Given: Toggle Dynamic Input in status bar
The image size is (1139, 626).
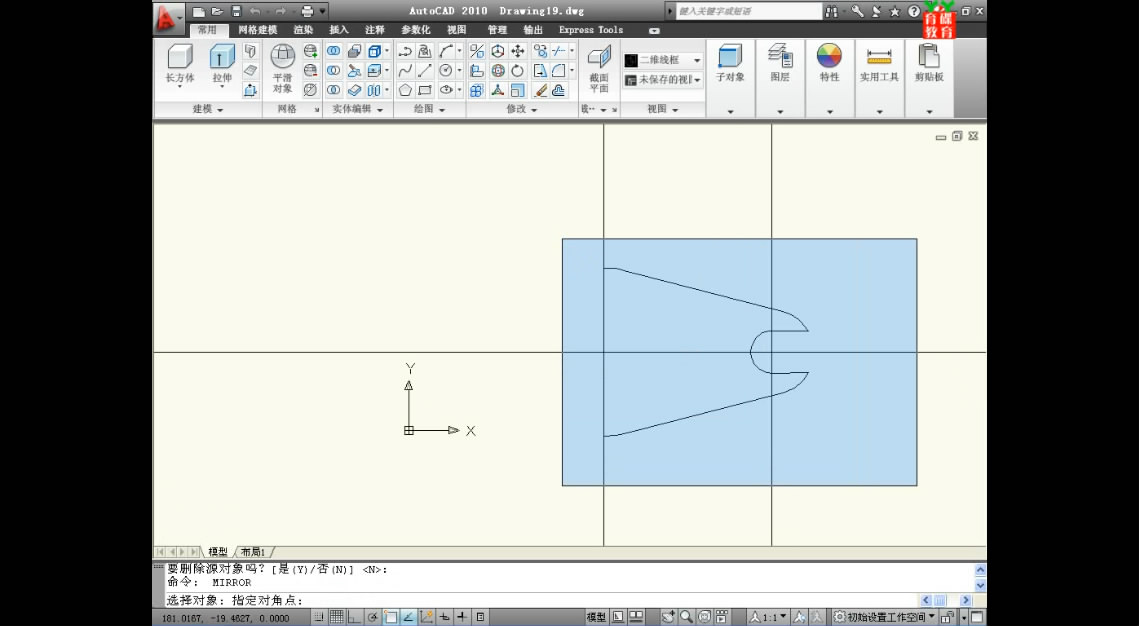Looking at the screenshot, I should pos(445,617).
